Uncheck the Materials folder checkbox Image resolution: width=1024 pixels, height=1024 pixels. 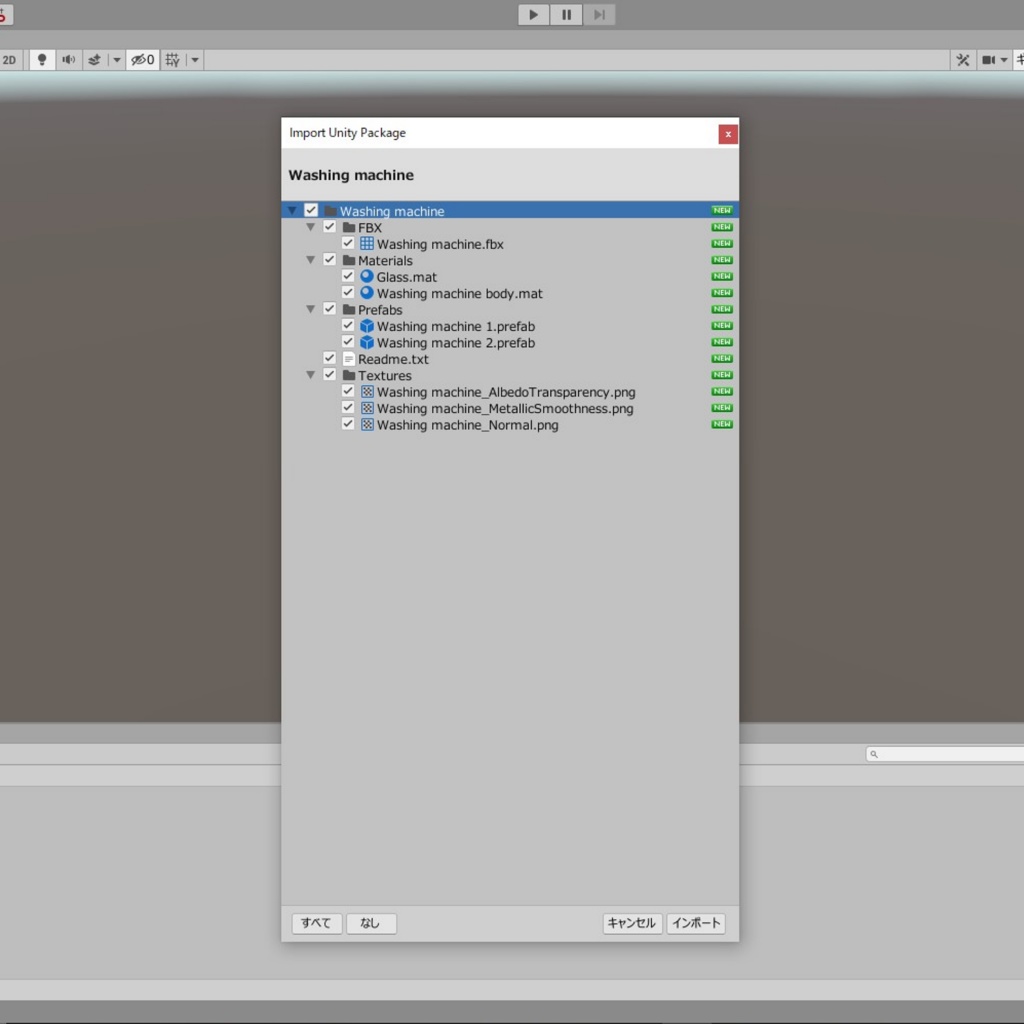(329, 259)
